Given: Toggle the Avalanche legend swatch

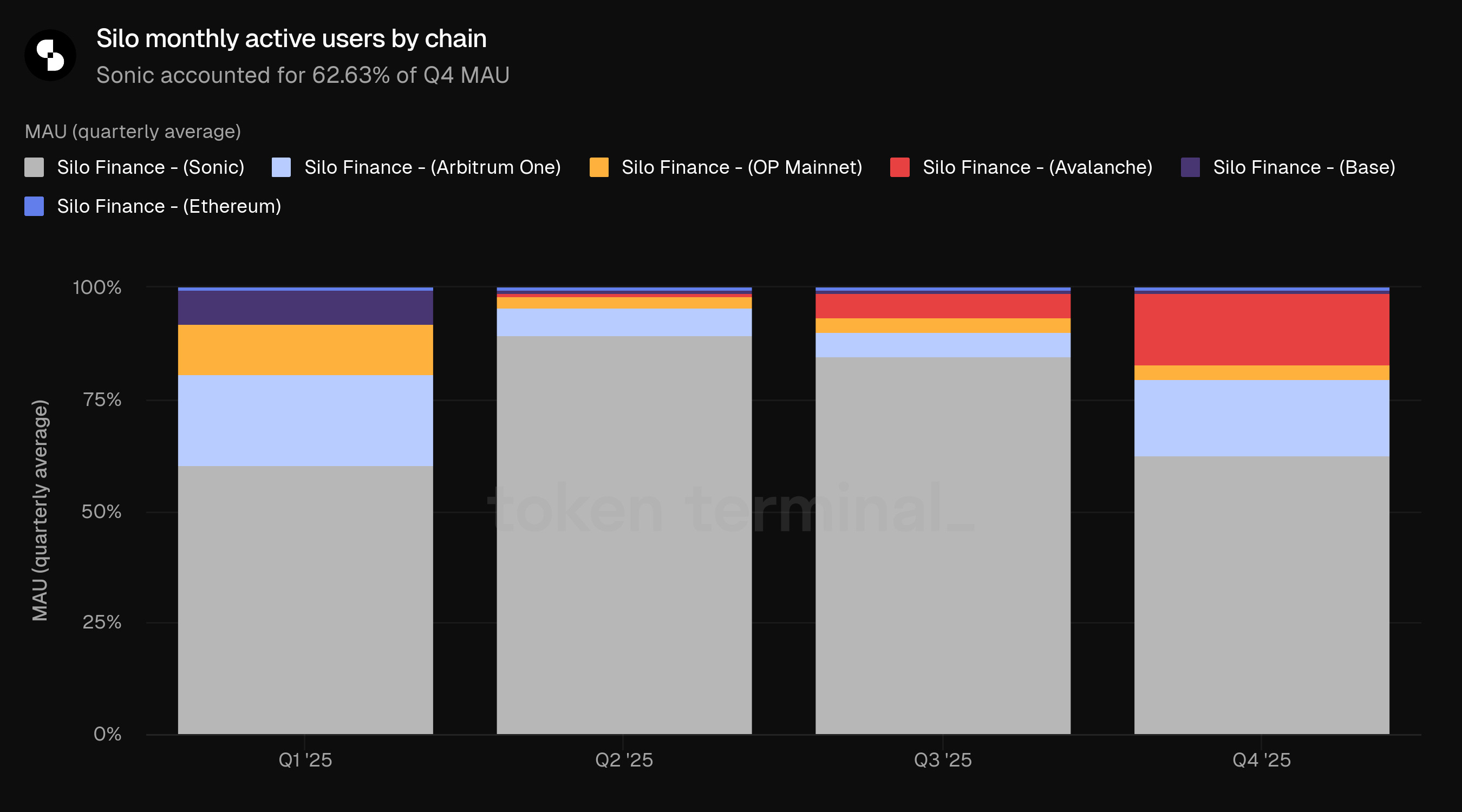Looking at the screenshot, I should [x=900, y=167].
